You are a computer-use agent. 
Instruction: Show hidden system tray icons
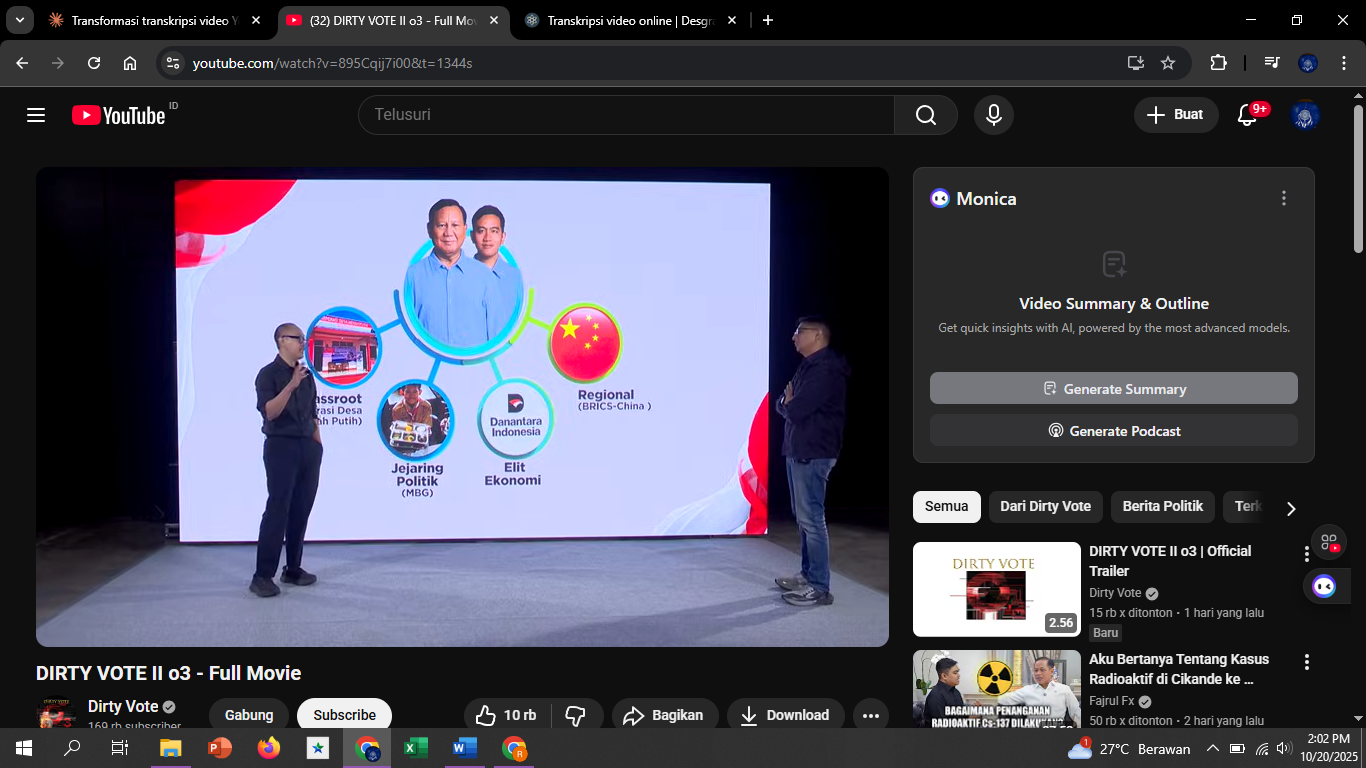point(1212,748)
